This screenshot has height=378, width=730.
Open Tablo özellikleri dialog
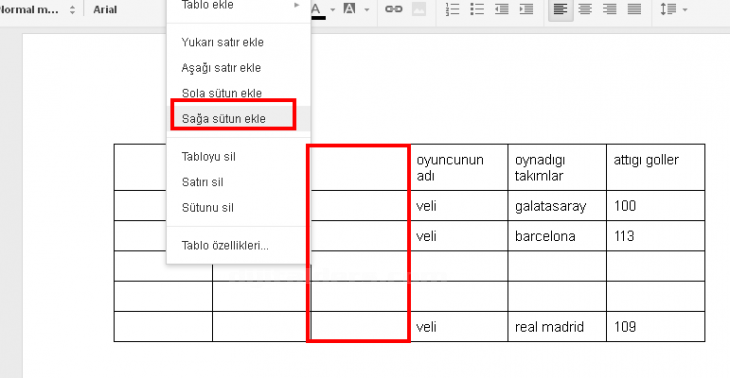(x=239, y=246)
